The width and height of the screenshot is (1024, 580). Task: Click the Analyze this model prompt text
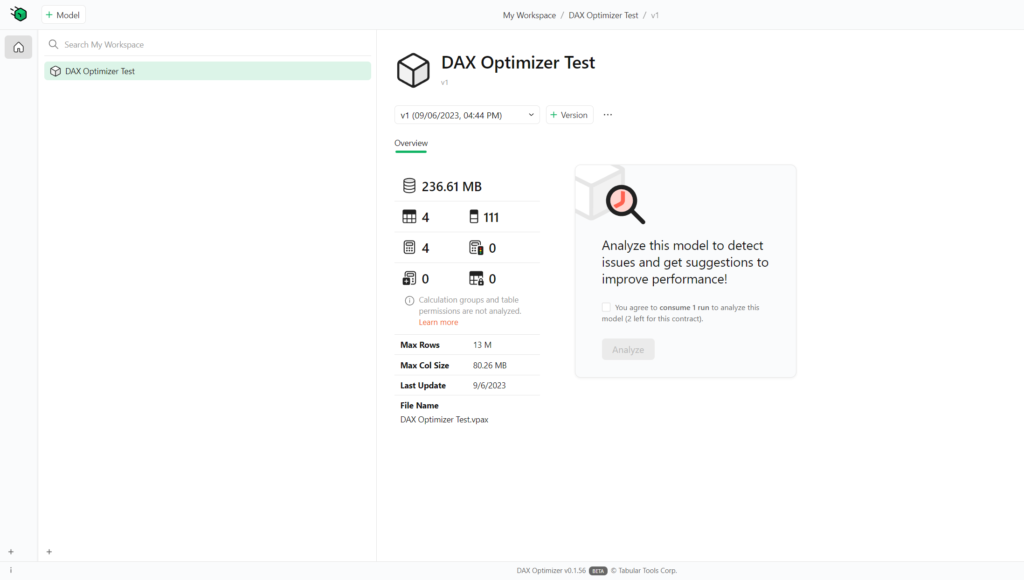(x=685, y=262)
